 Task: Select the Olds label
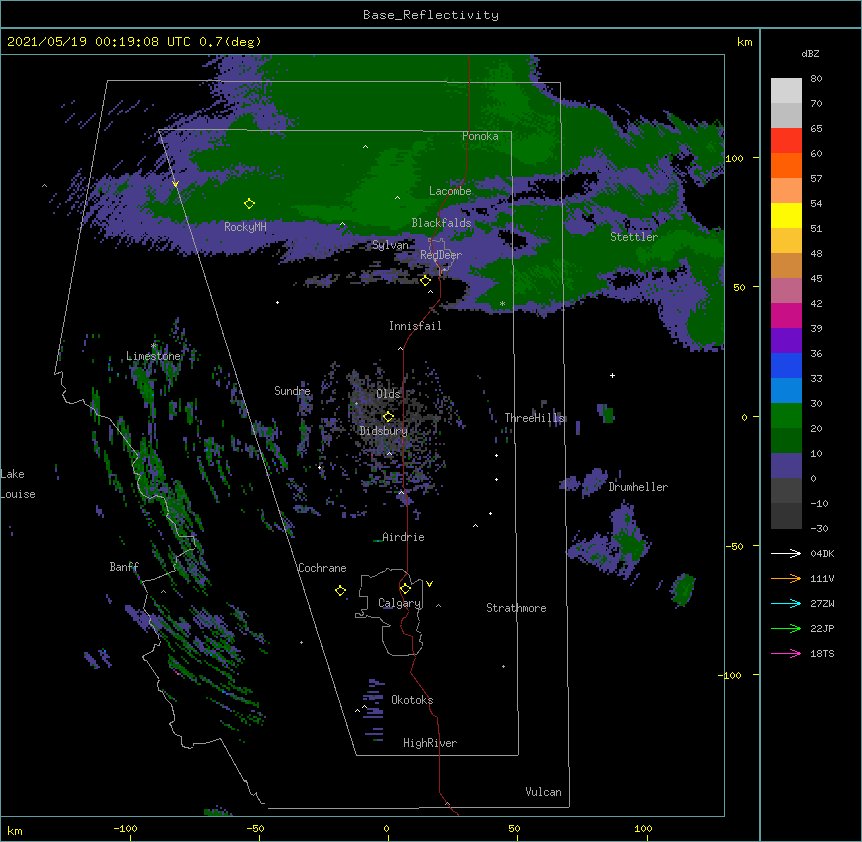[x=388, y=394]
